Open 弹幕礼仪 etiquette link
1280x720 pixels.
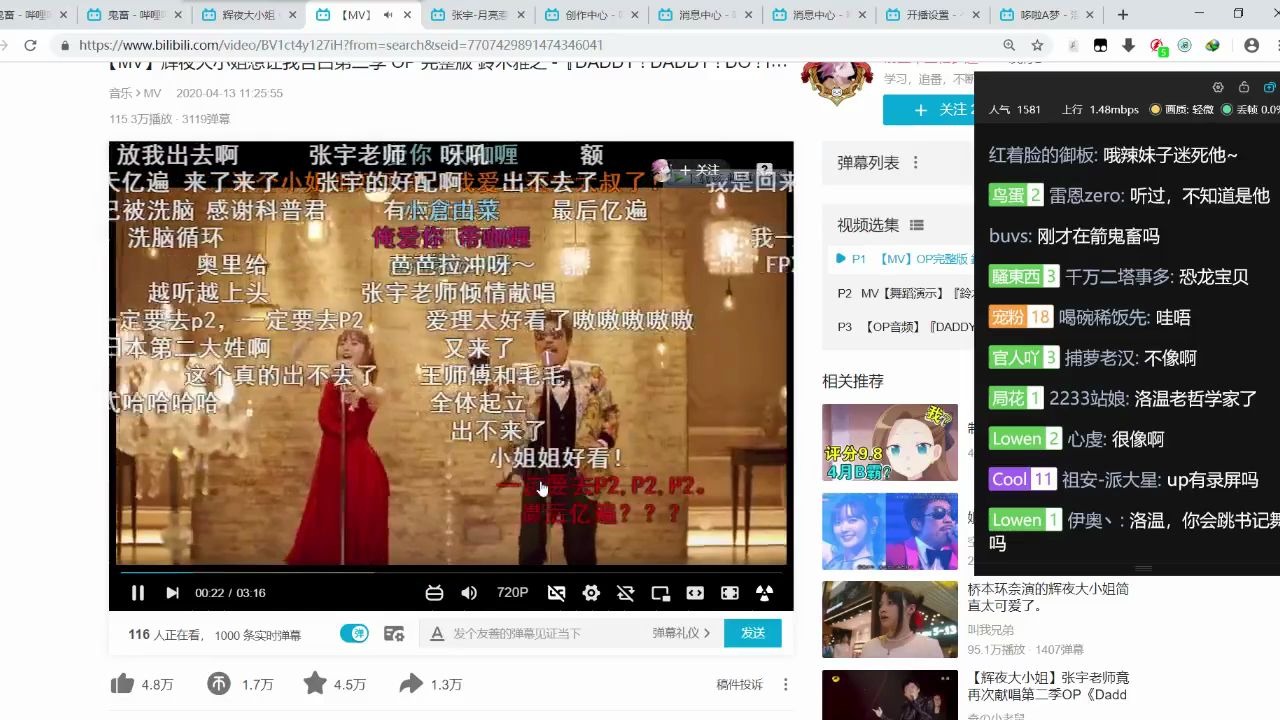(x=681, y=633)
